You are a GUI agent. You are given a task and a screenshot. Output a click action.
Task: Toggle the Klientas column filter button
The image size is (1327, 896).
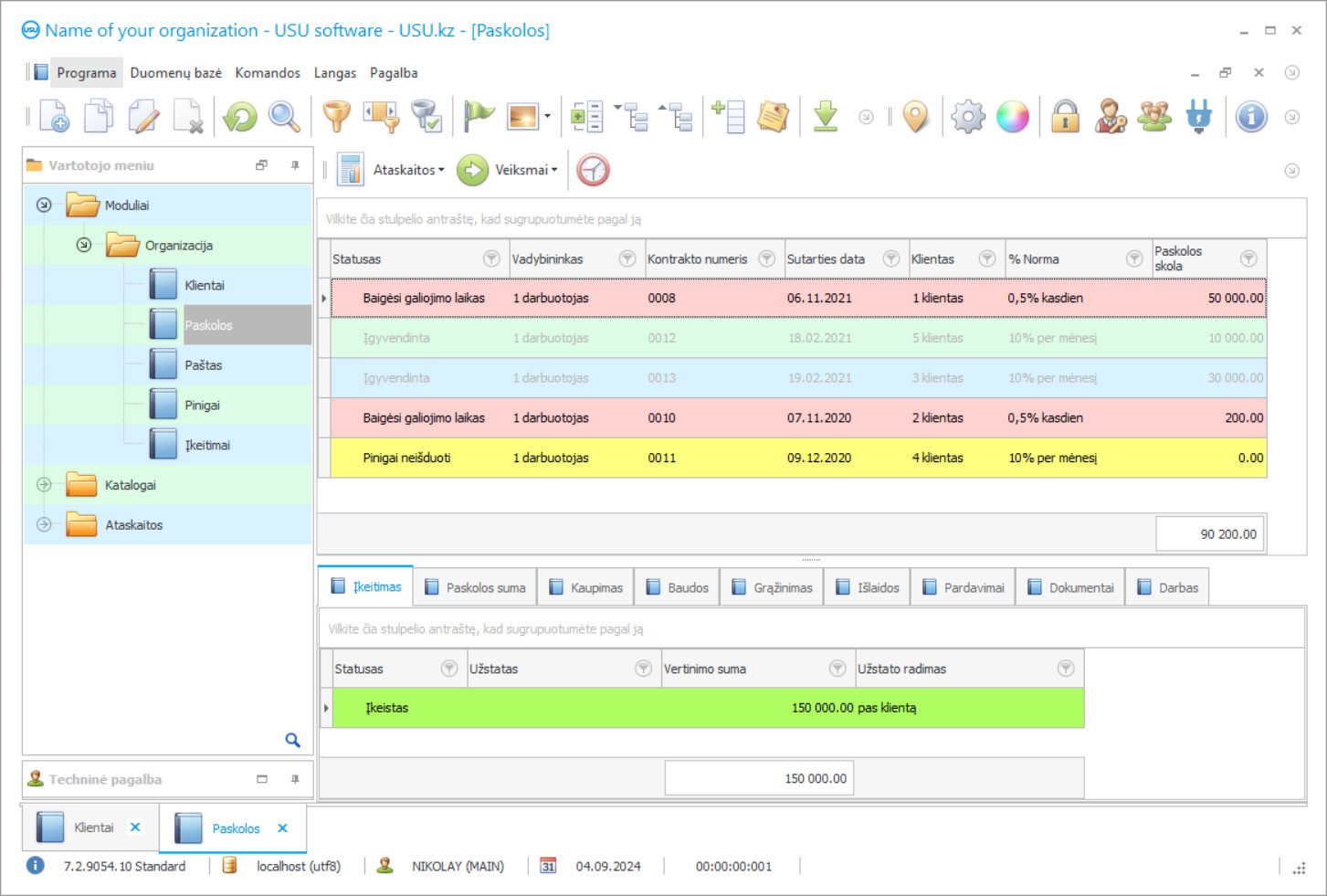coord(986,259)
